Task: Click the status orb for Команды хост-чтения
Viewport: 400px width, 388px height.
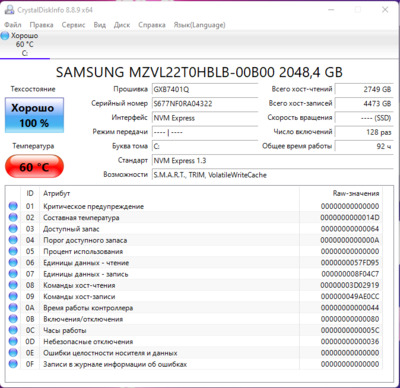Action: point(13,285)
